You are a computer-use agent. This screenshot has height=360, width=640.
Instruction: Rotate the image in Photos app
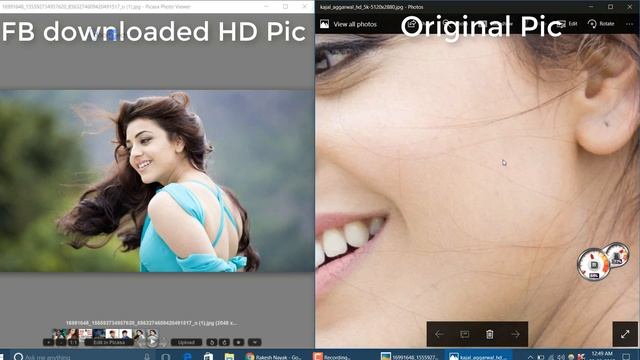click(x=601, y=24)
